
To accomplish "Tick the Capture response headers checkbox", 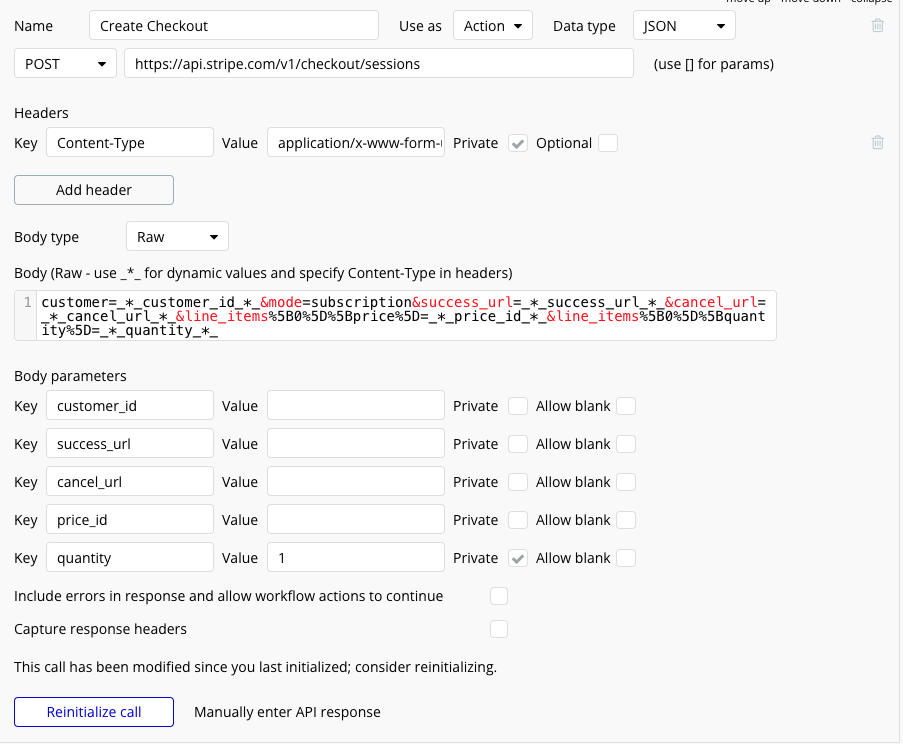I will coord(499,629).
